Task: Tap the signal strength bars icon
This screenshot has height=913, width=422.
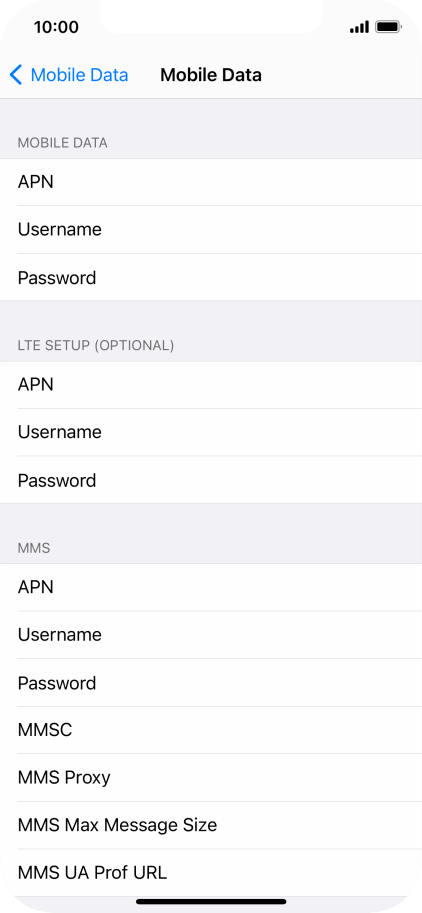Action: pos(359,27)
